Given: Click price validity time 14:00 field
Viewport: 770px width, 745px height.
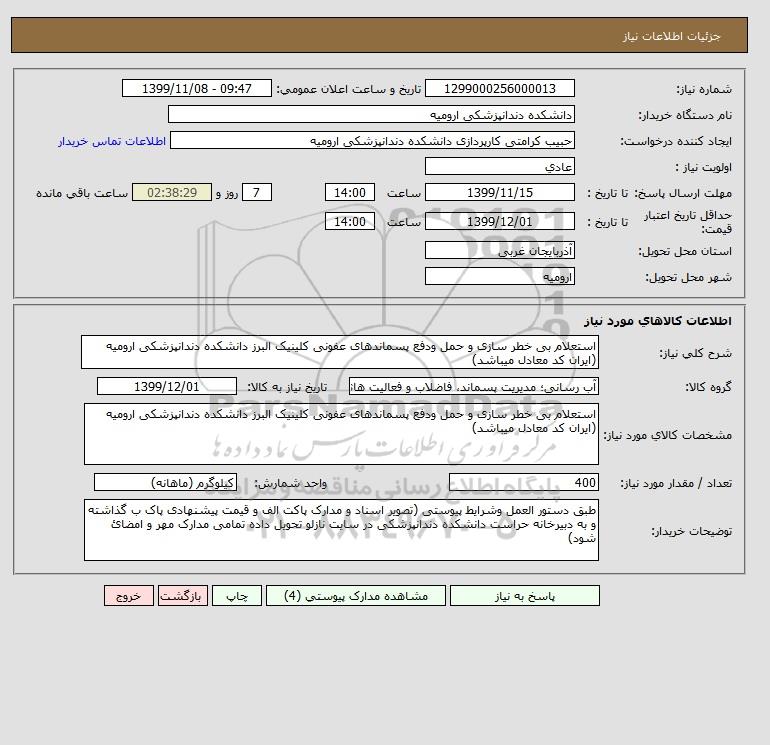Looking at the screenshot, I should pos(350,221).
